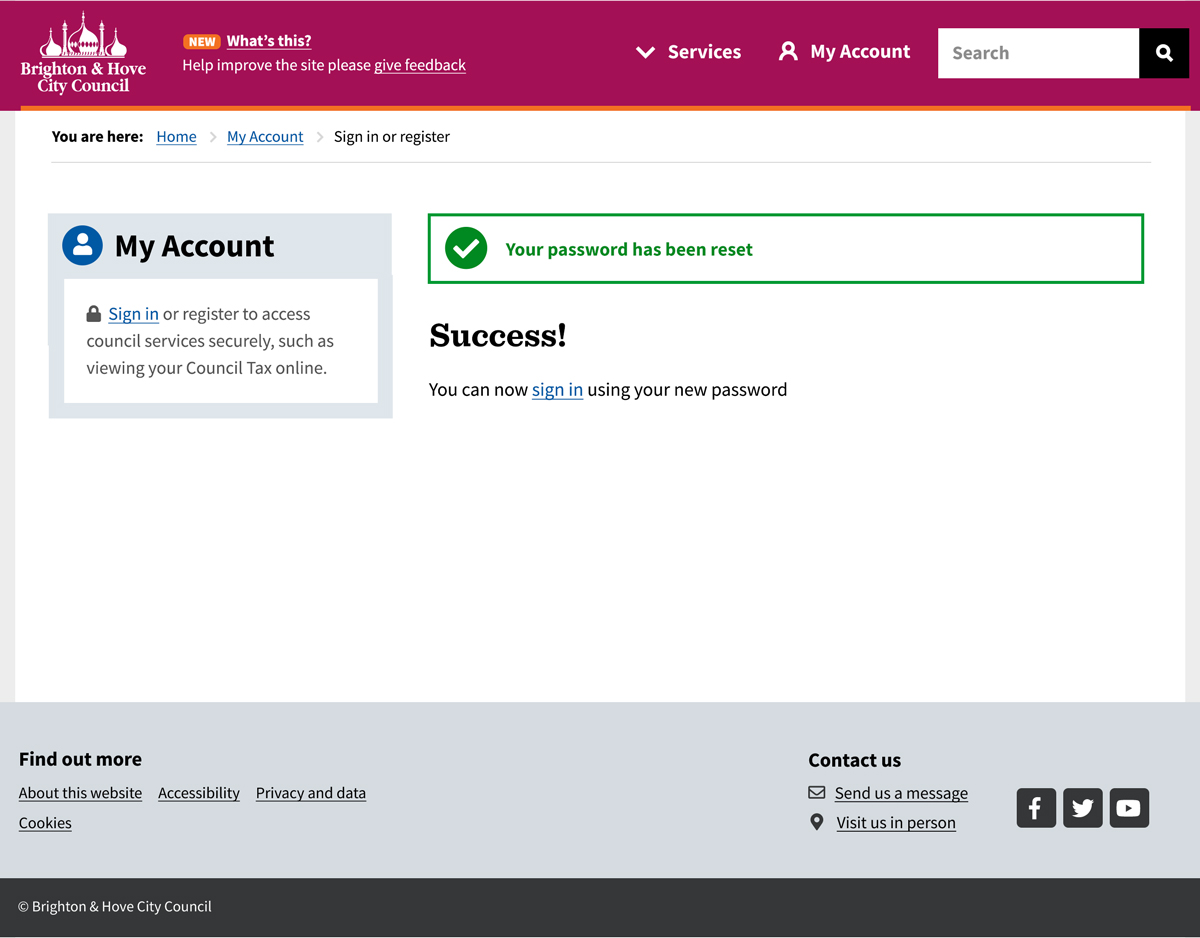Image resolution: width=1200 pixels, height=938 pixels.
Task: Select My Account breadcrumb link
Action: 265,137
